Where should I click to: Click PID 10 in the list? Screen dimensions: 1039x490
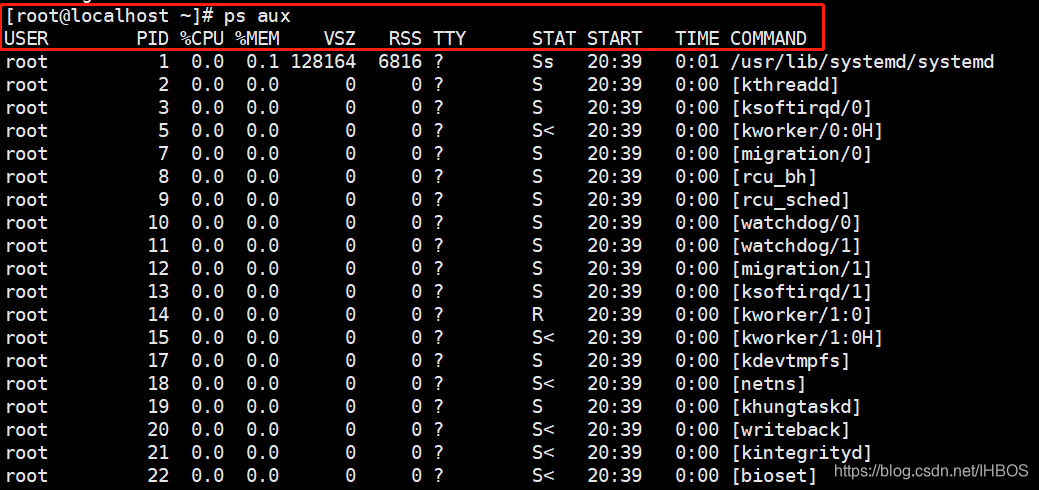coord(158,223)
